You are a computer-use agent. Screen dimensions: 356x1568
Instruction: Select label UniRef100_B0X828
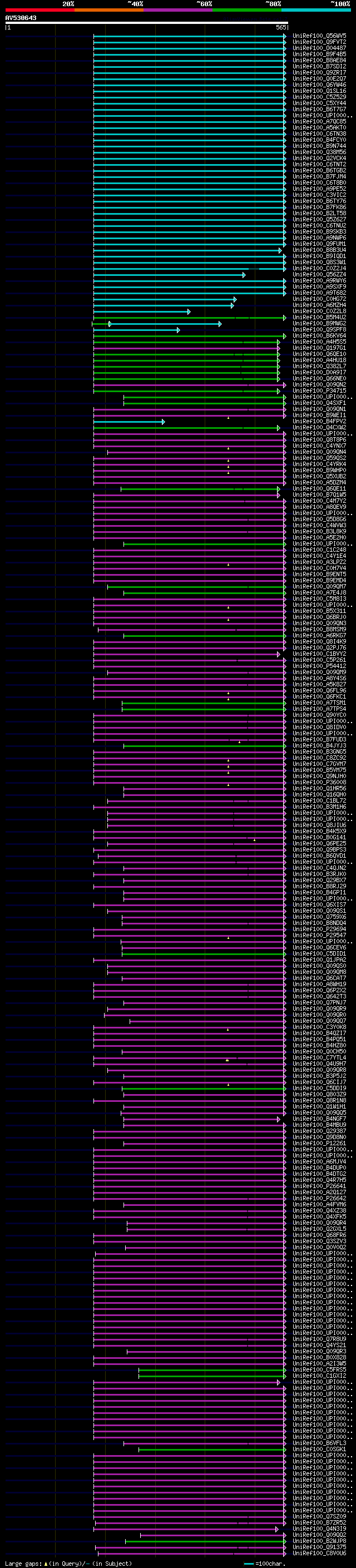[x=319, y=1357]
